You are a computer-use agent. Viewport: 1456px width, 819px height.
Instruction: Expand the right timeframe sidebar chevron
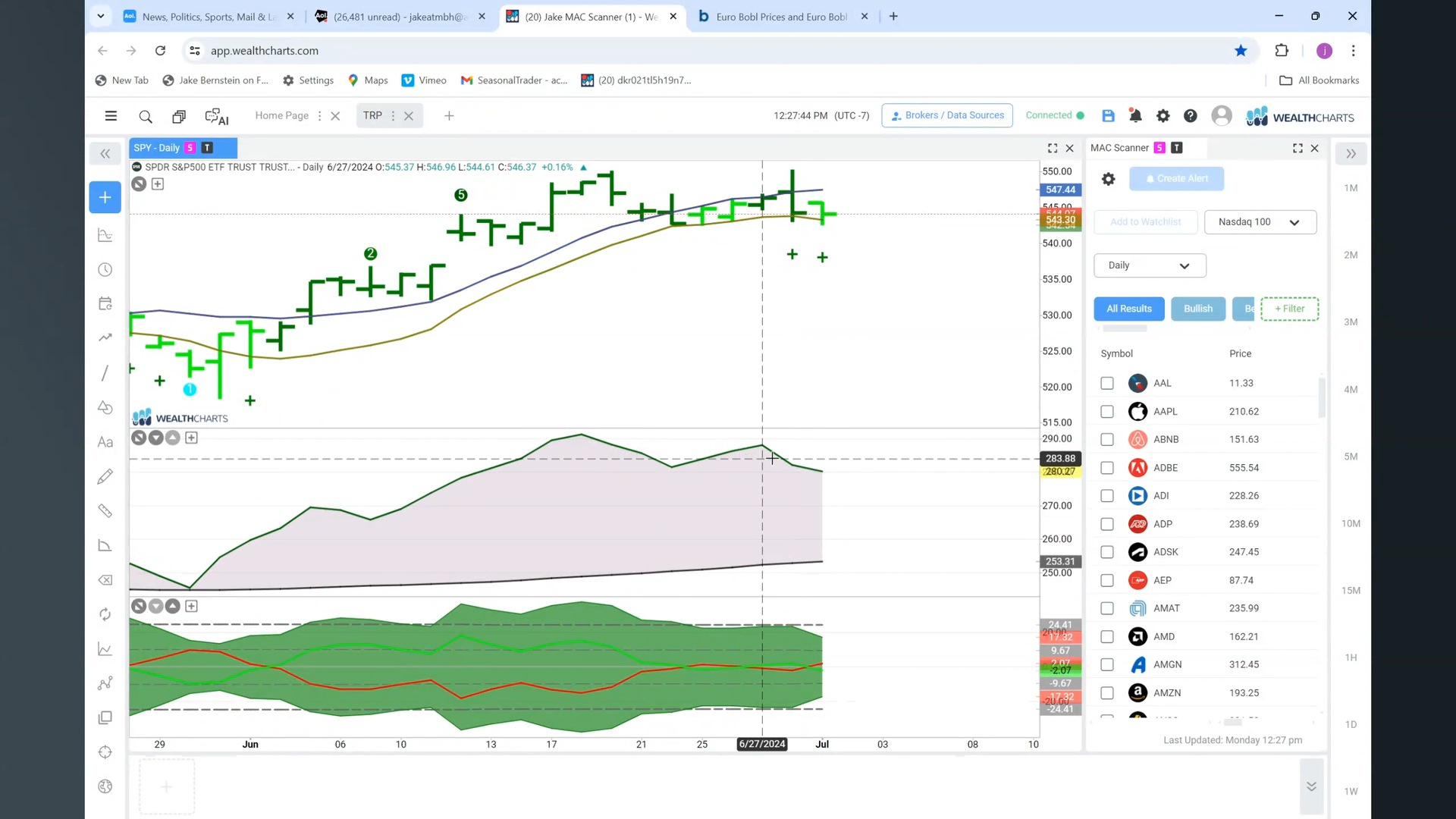click(1351, 154)
